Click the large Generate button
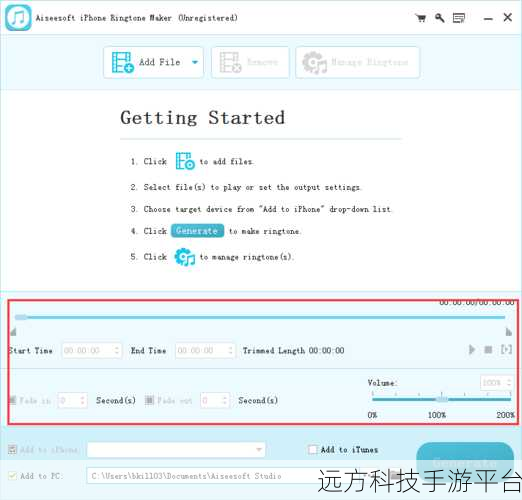The height and width of the screenshot is (500, 522). [465, 462]
